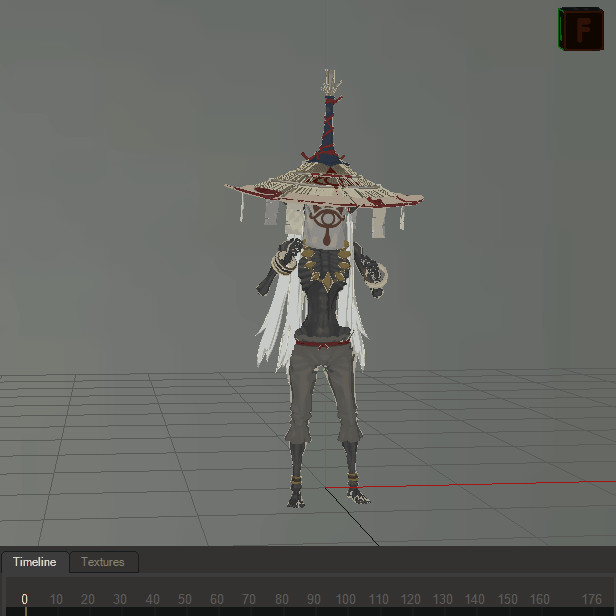Click frame 60 on the timeline ruler
This screenshot has height=616, width=616.
point(217,600)
